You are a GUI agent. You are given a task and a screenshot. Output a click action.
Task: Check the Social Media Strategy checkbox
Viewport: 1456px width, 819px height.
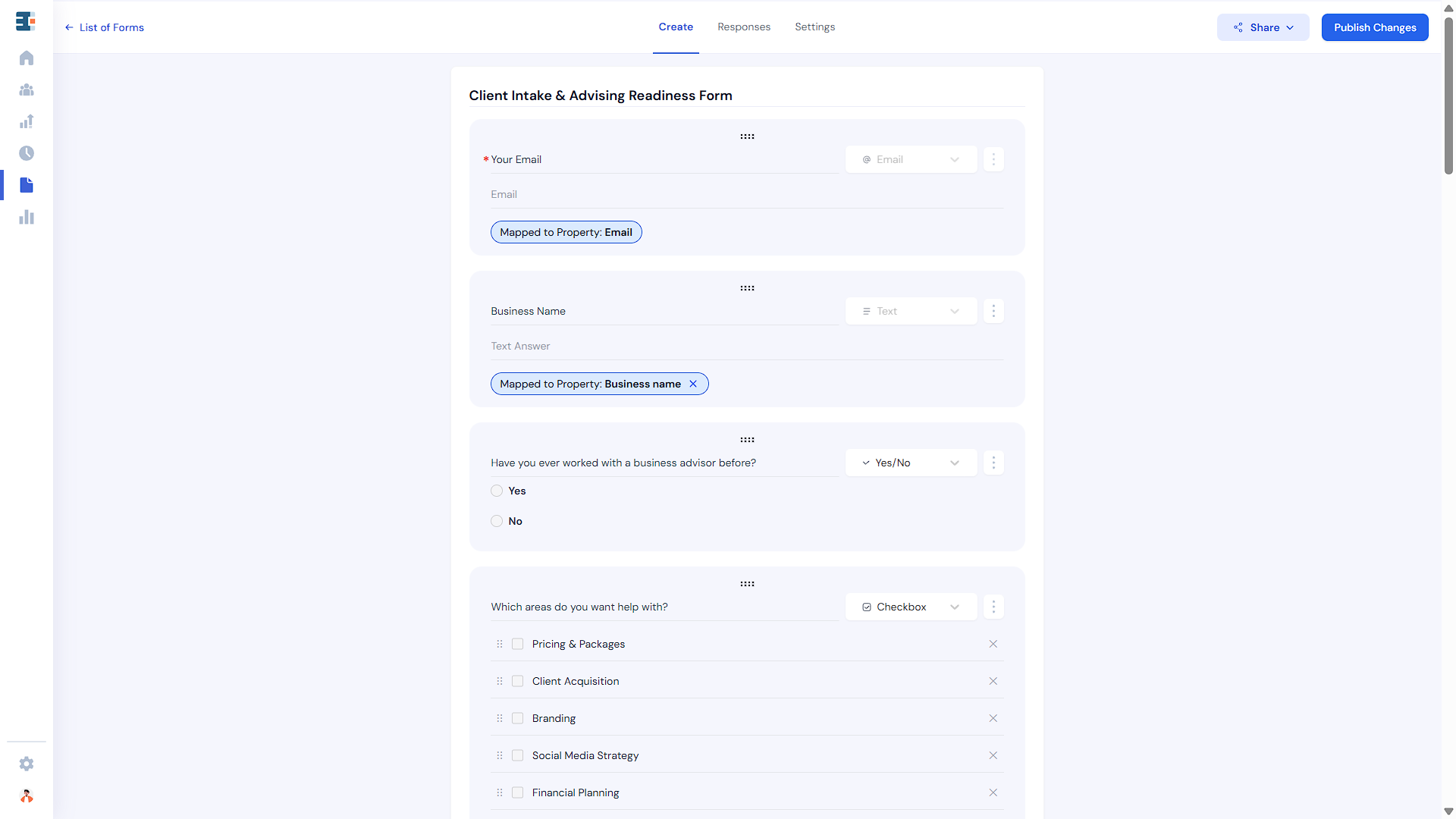click(x=518, y=755)
